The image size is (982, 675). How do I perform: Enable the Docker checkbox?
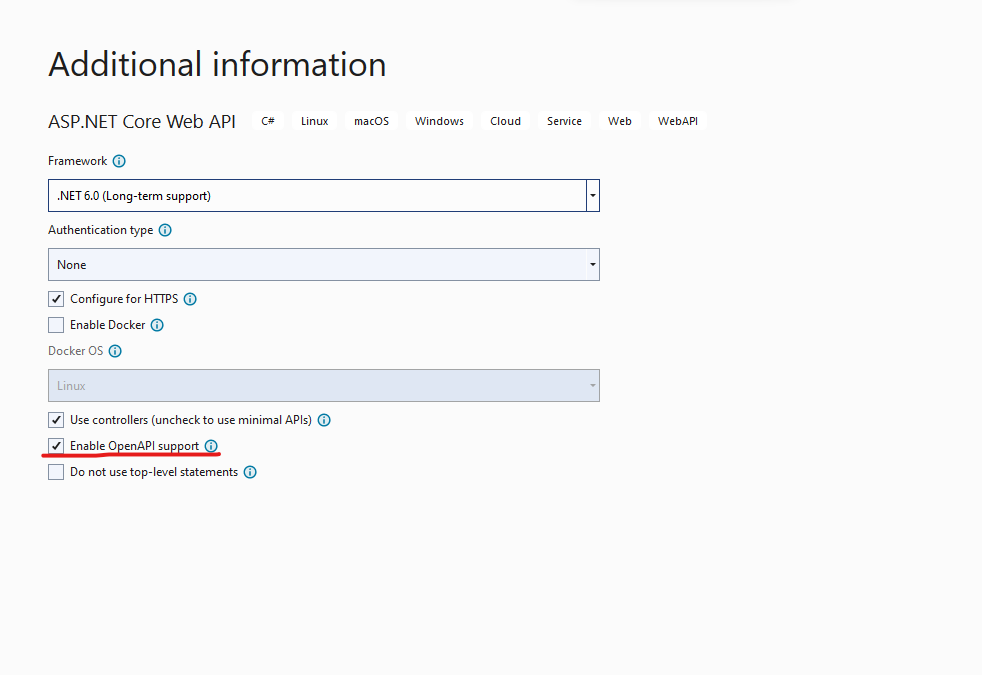click(56, 325)
